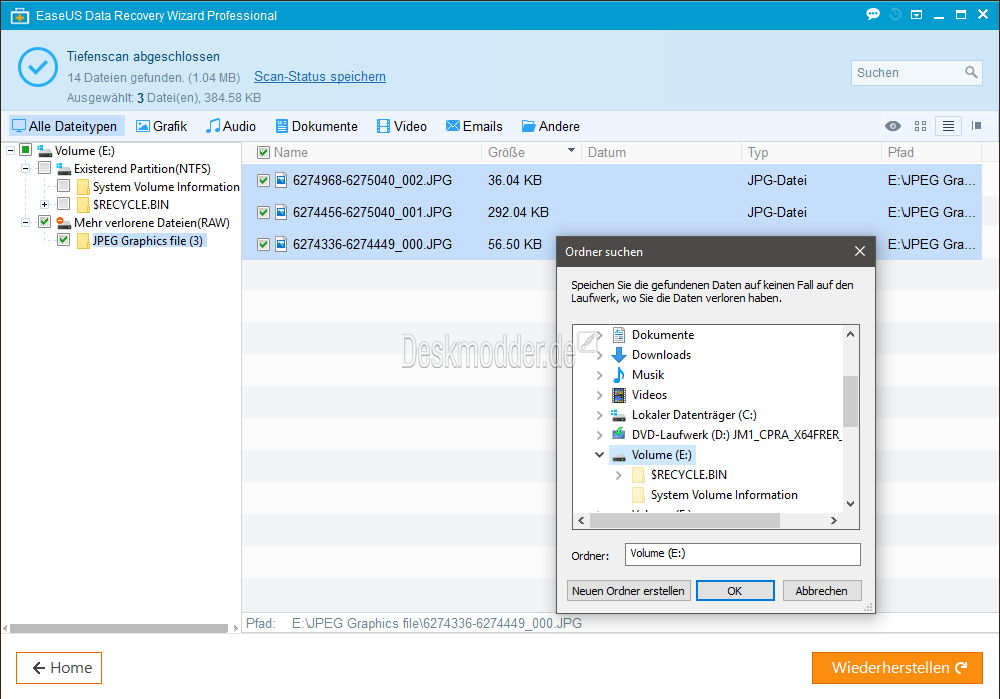Expand Musik node in folder dialog
This screenshot has height=699, width=1000.
coord(599,375)
